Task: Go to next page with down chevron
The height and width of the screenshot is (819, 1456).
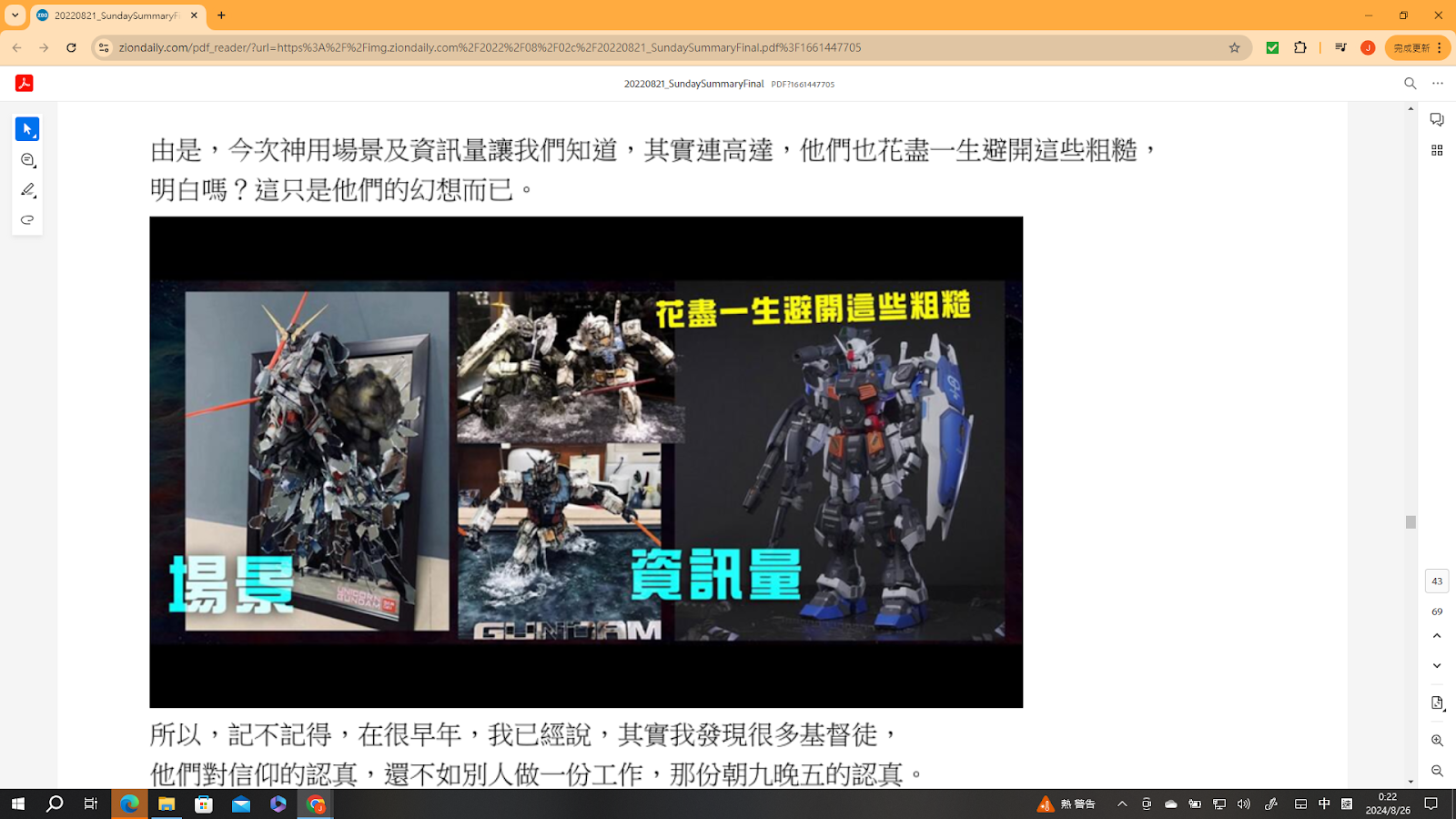Action: click(x=1437, y=666)
